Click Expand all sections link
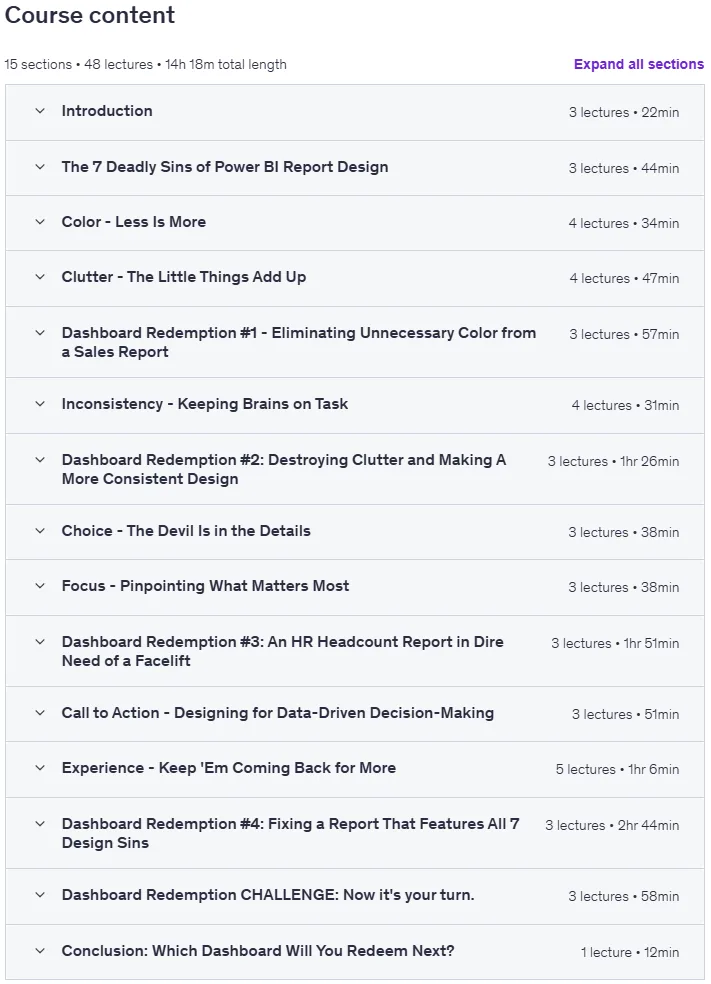Image resolution: width=711 pixels, height=984 pixels. pos(639,64)
